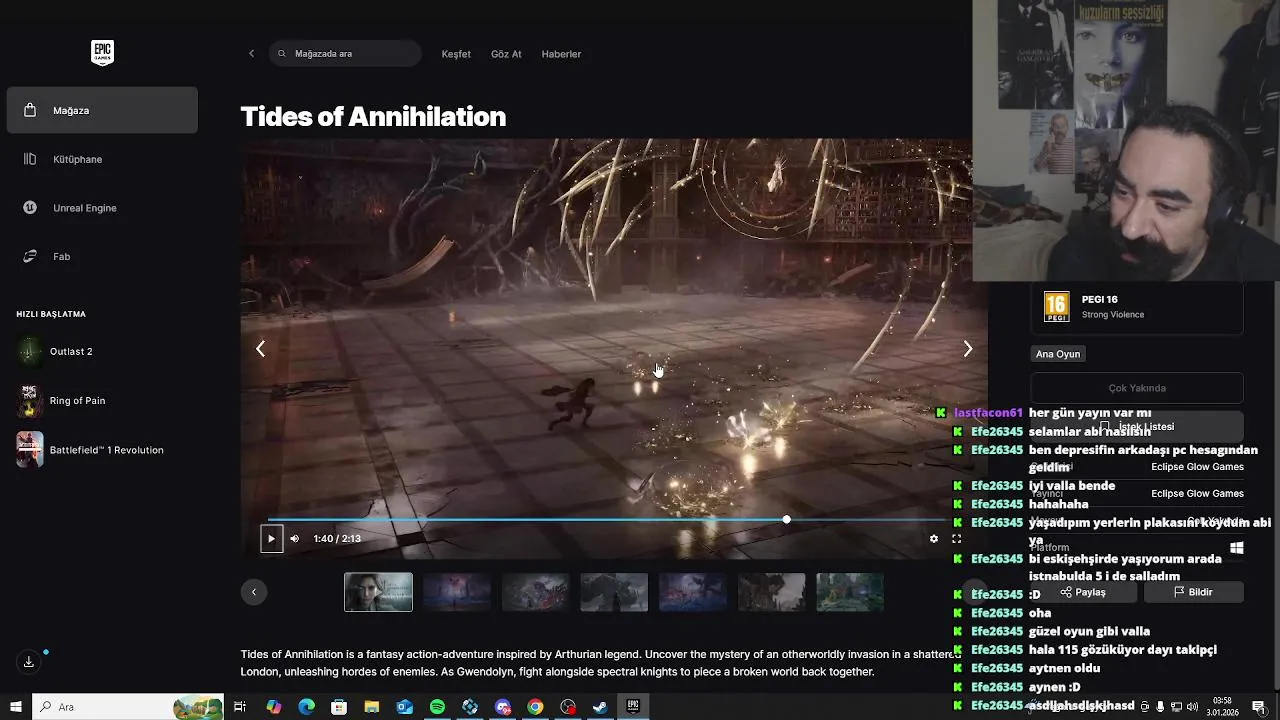Image resolution: width=1280 pixels, height=720 pixels.
Task: Click the Çok Yakında button
Action: [1137, 388]
